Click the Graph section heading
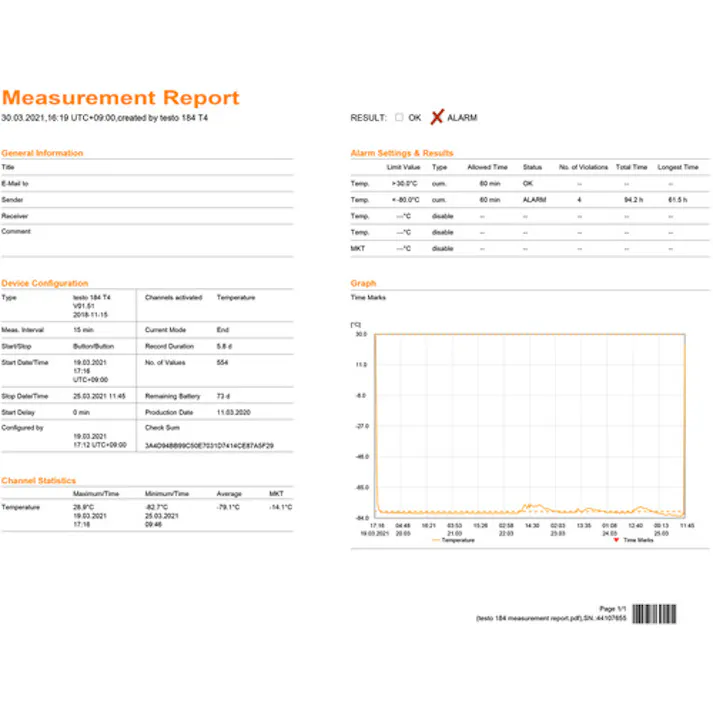 point(363,283)
